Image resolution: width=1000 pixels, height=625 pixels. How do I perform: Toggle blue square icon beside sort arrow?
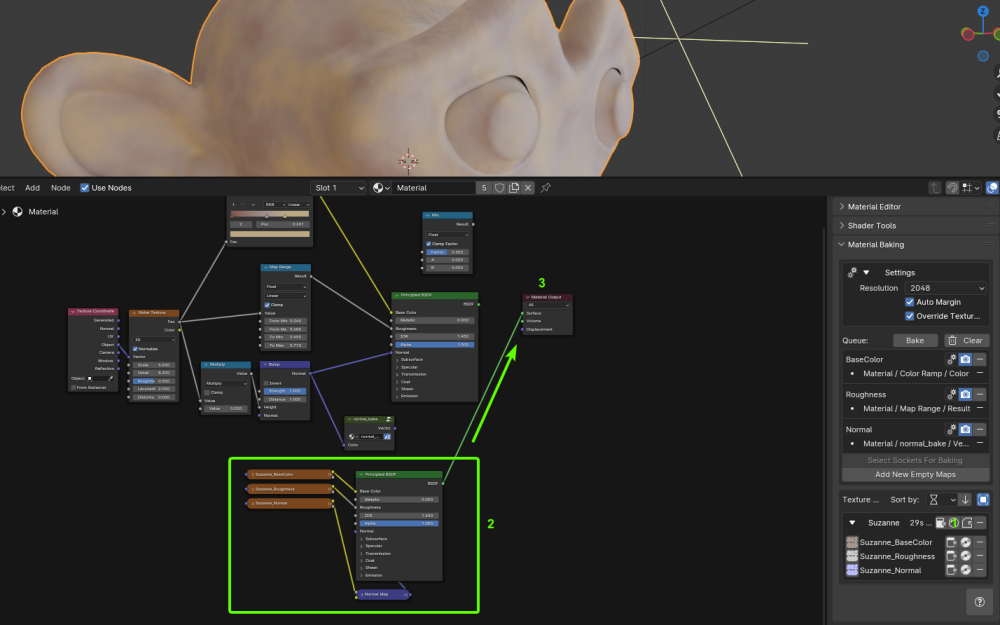(x=983, y=499)
